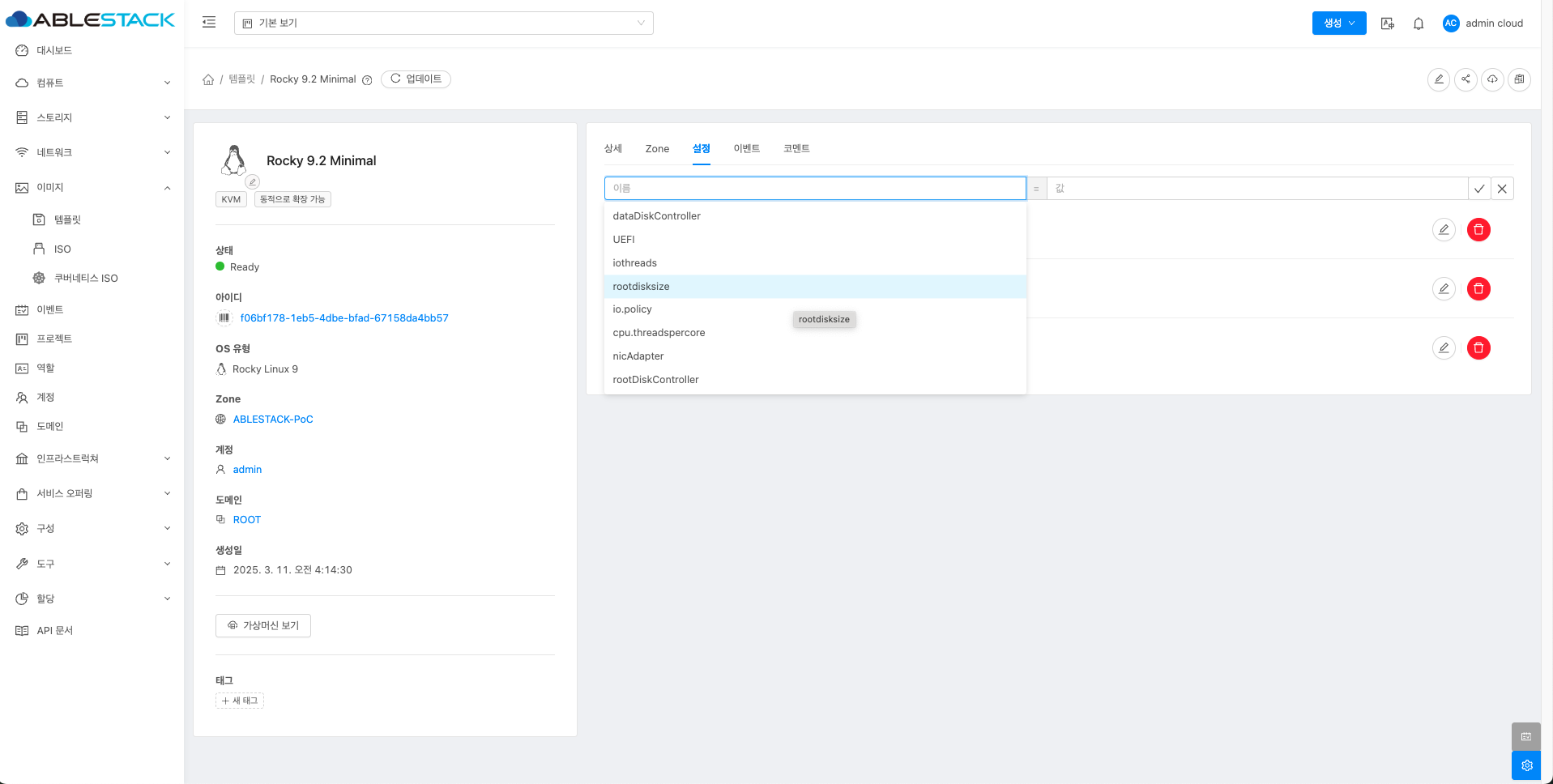Collapse the 이미지 sidebar menu
The image size is (1553, 784).
93,188
